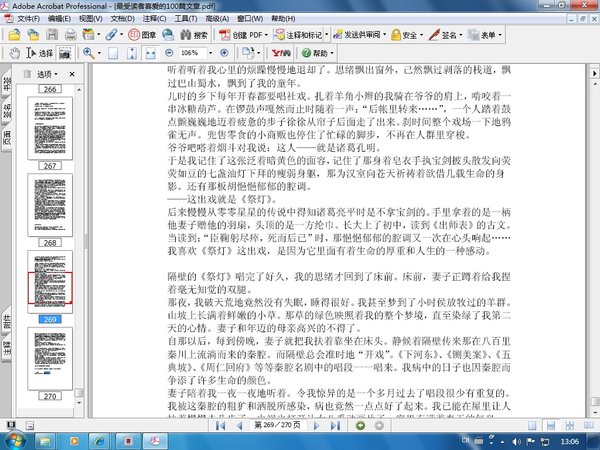Viewport: 600px width, 450px height.
Task: Click the 图章 stamp tool
Action: point(142,35)
